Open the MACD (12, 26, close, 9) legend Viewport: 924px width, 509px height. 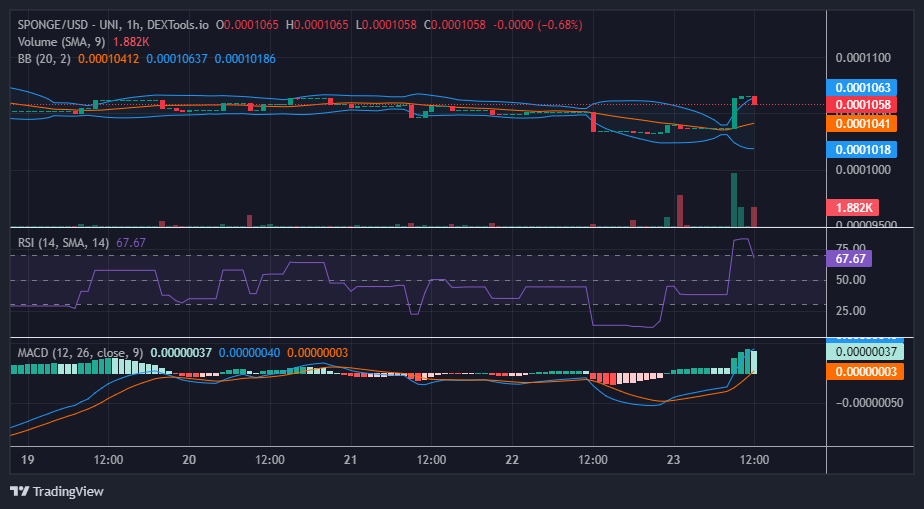[80, 353]
